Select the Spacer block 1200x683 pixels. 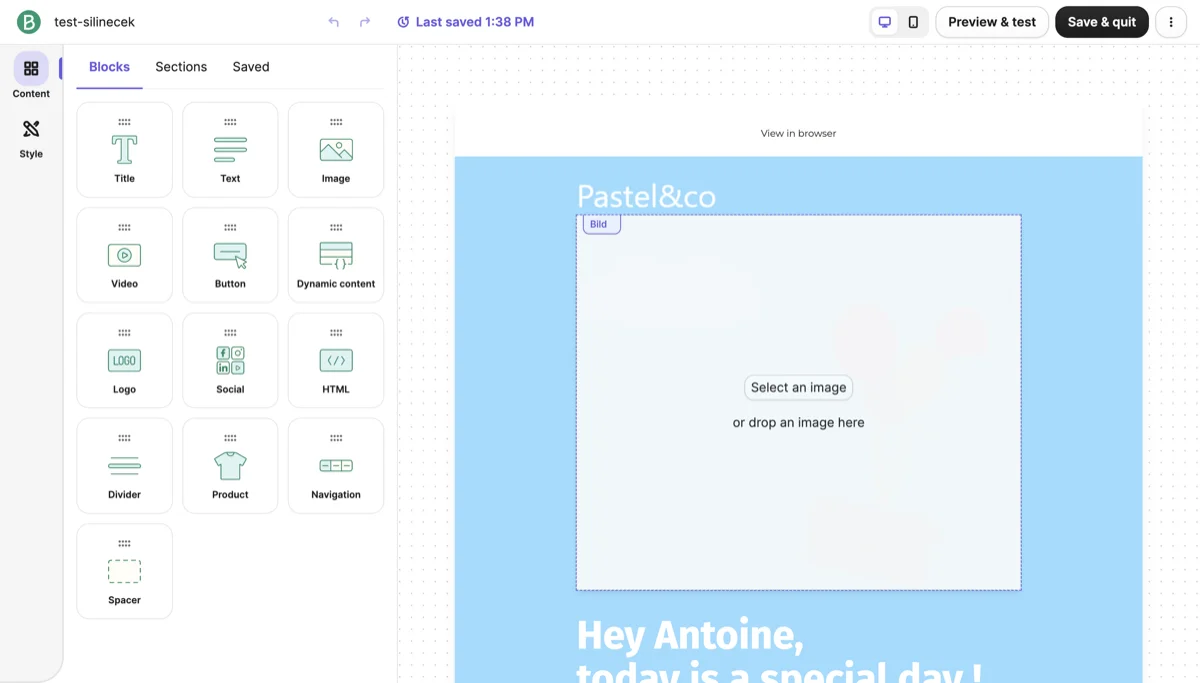[124, 572]
